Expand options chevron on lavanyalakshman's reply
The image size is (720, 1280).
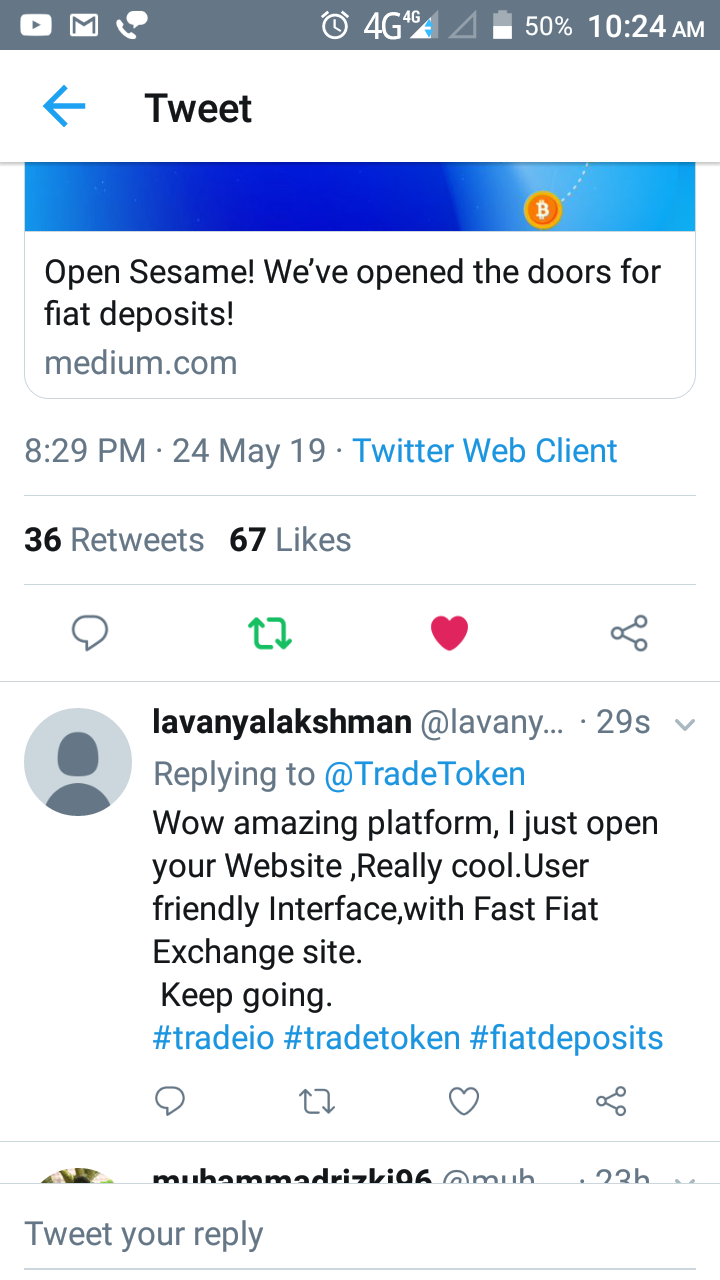pos(685,724)
